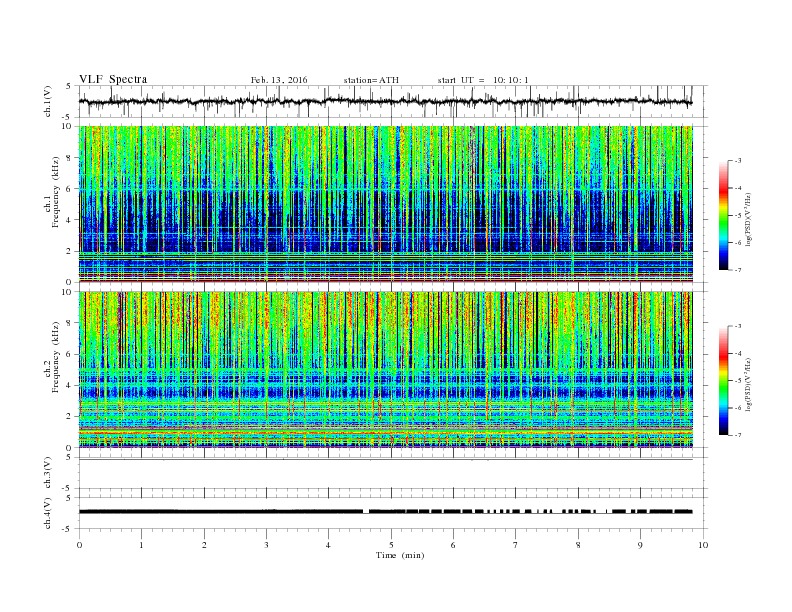Click the 'station=ATH' label
The height and width of the screenshot is (612, 792).
(x=371, y=80)
